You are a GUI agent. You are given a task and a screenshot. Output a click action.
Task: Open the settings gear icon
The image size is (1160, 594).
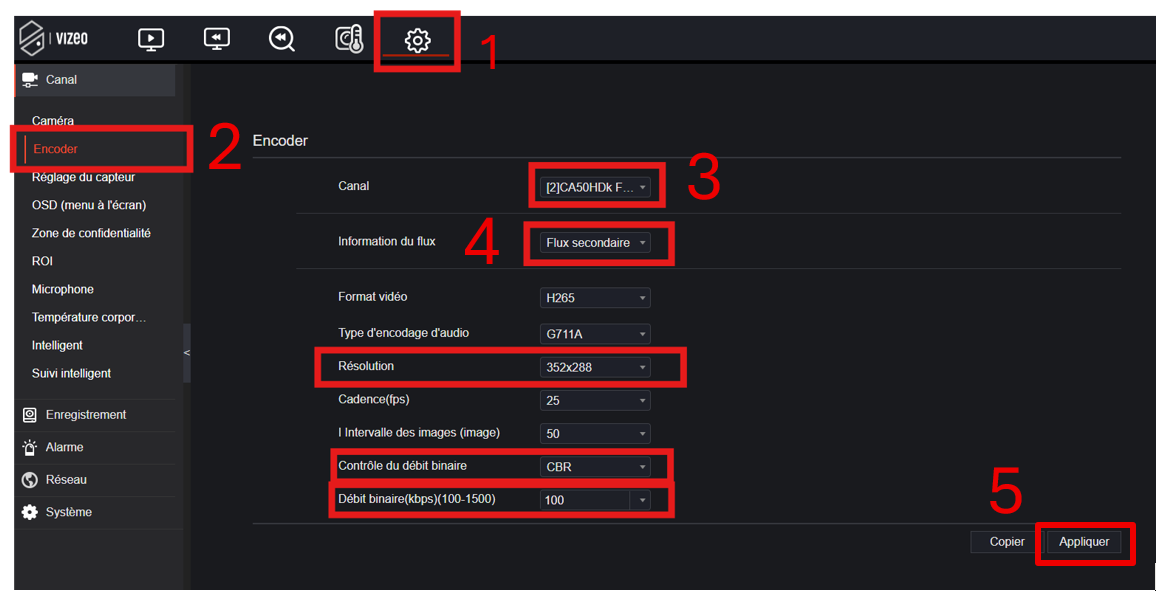pos(417,40)
